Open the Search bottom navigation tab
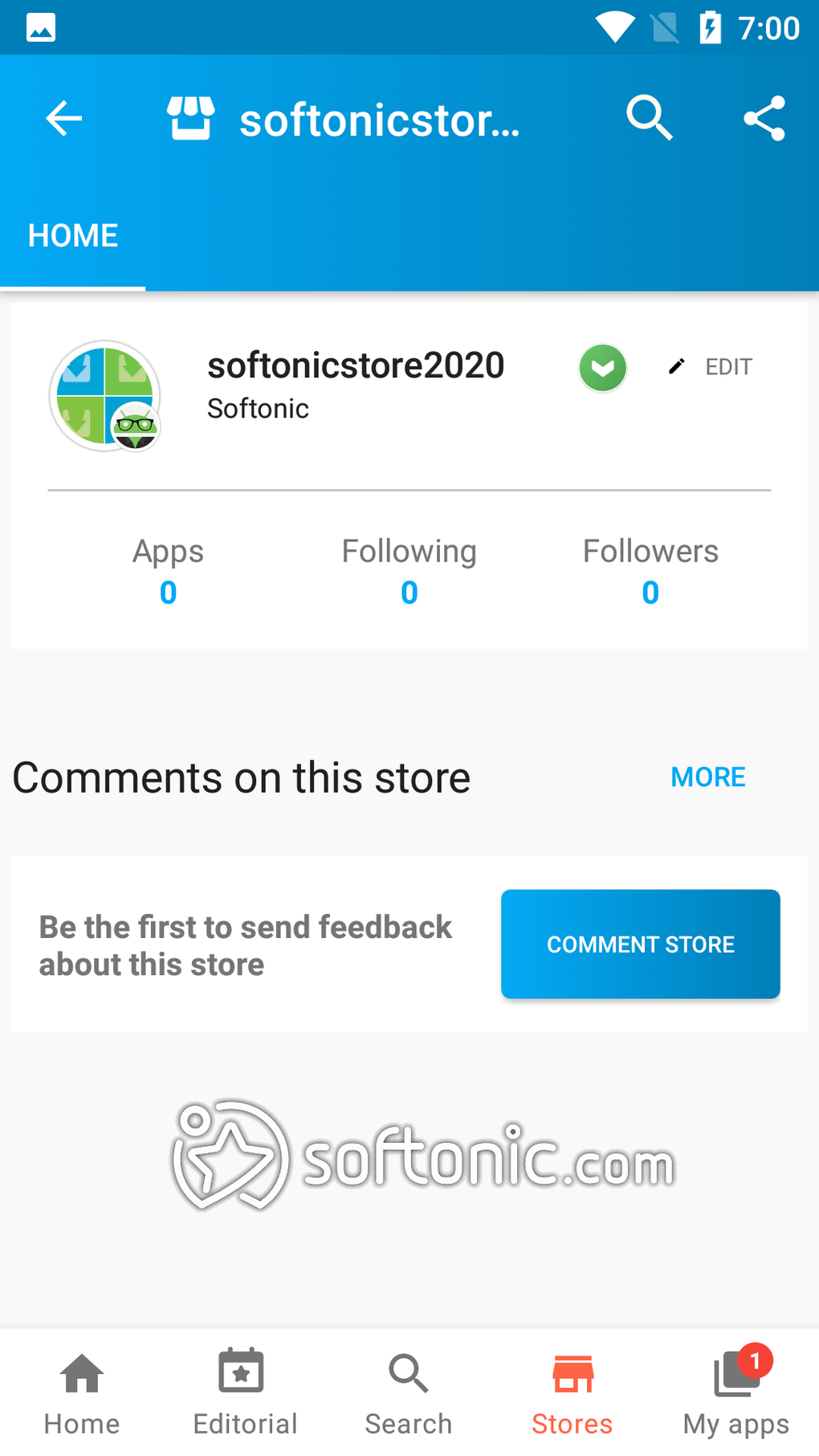819x1456 pixels. click(x=409, y=1393)
